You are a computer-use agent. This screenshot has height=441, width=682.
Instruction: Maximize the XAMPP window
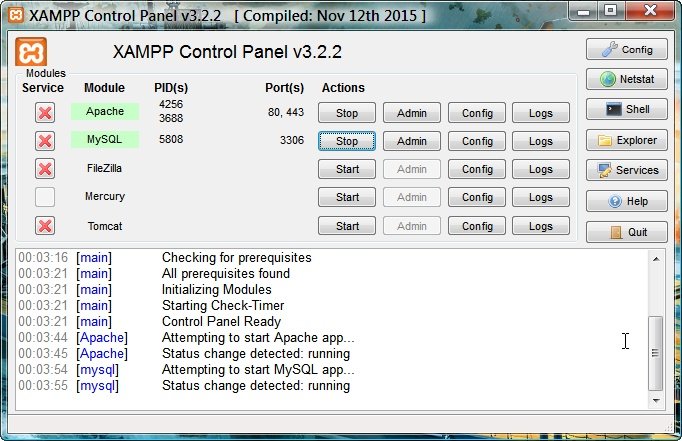[611, 10]
